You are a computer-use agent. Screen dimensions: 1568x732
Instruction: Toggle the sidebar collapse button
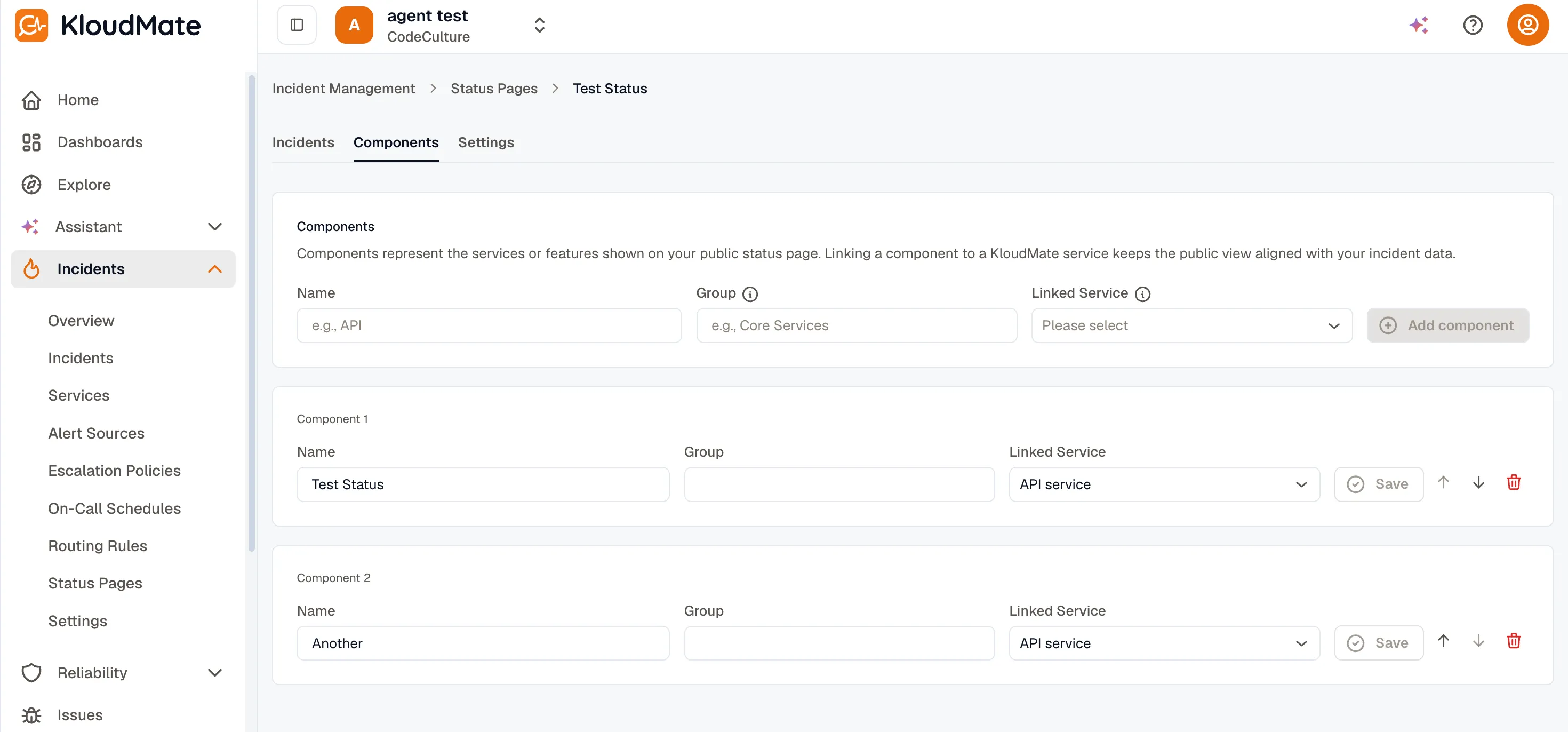[297, 25]
